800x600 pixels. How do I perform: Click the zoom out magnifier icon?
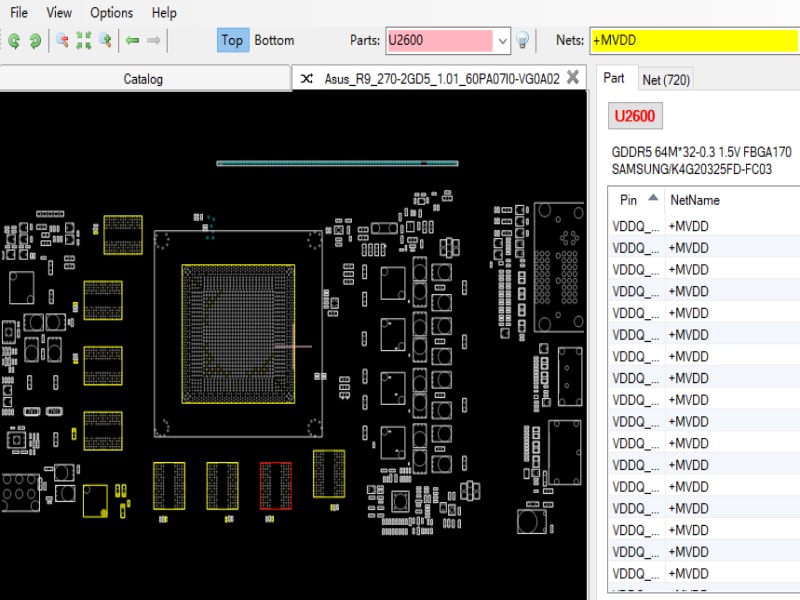(62, 40)
